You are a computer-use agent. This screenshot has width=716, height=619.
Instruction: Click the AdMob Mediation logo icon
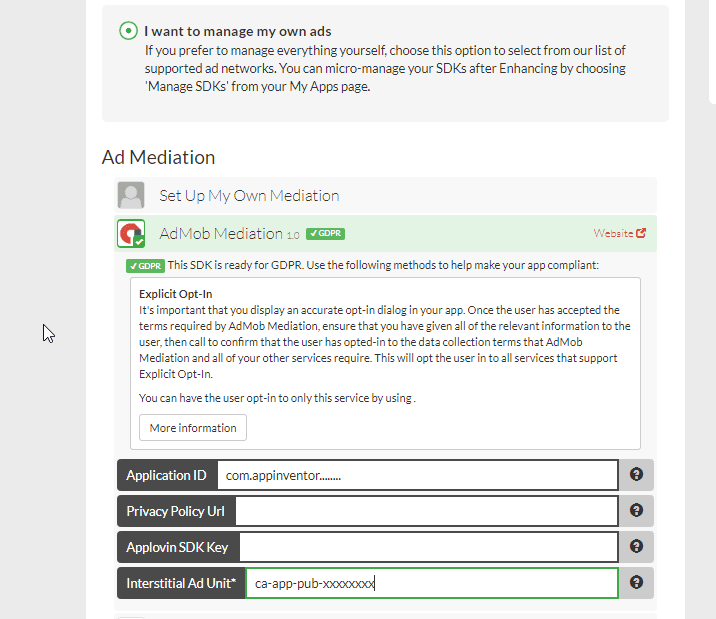click(x=131, y=233)
